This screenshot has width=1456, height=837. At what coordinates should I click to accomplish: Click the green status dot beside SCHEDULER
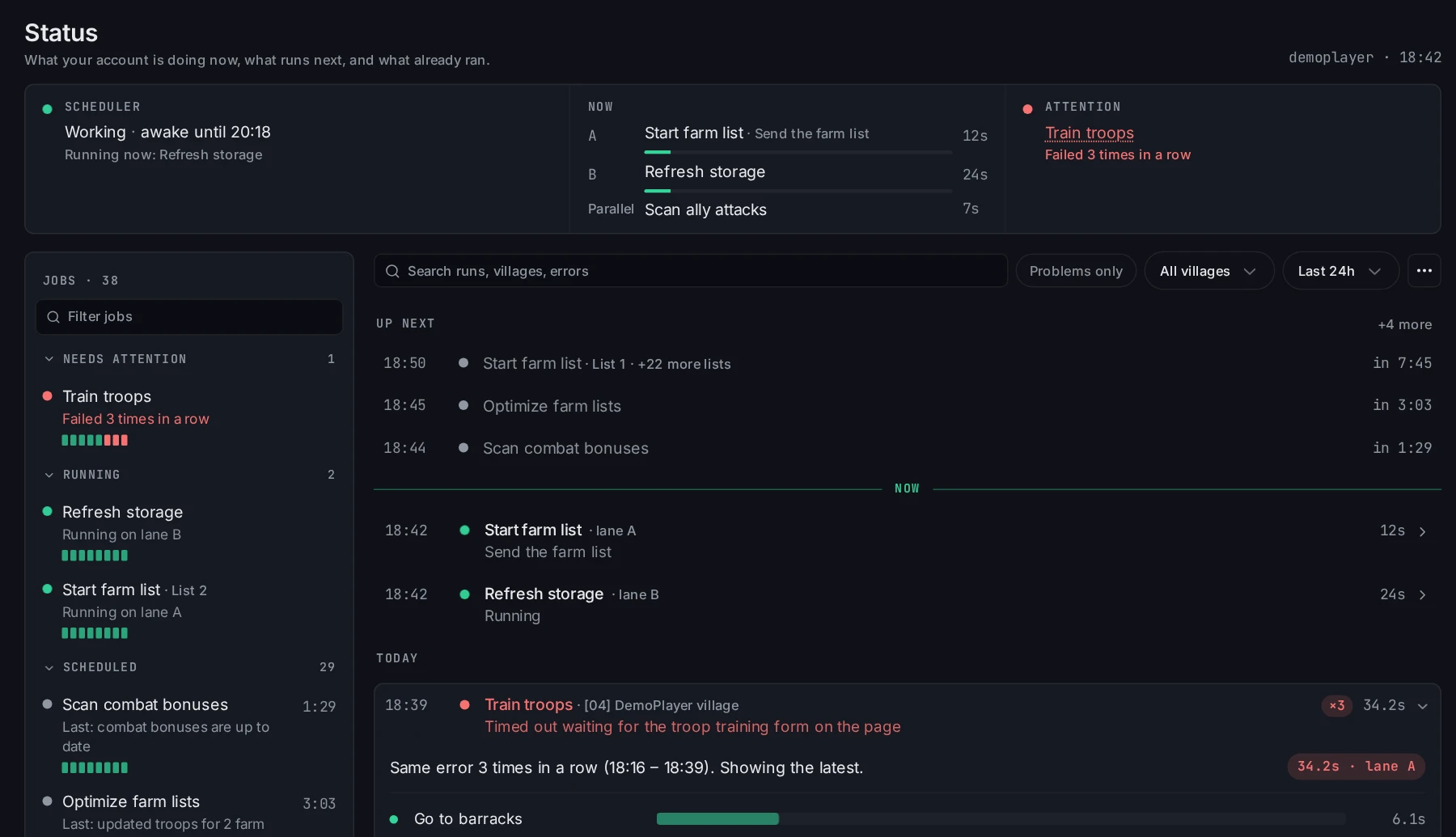[x=47, y=108]
